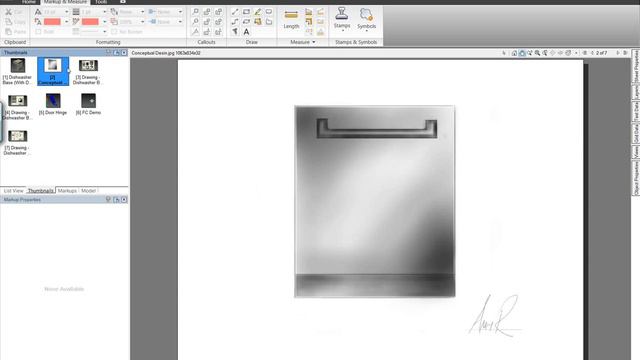Viewport: 640px width, 360px height.
Task: Switch to the Markups tab
Action: point(67,191)
